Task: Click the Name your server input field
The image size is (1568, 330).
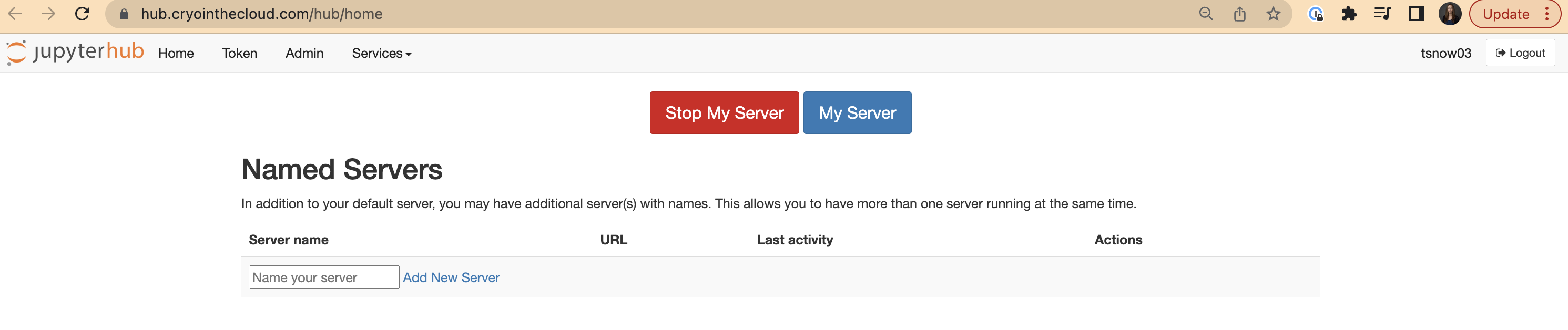Action: click(x=323, y=277)
